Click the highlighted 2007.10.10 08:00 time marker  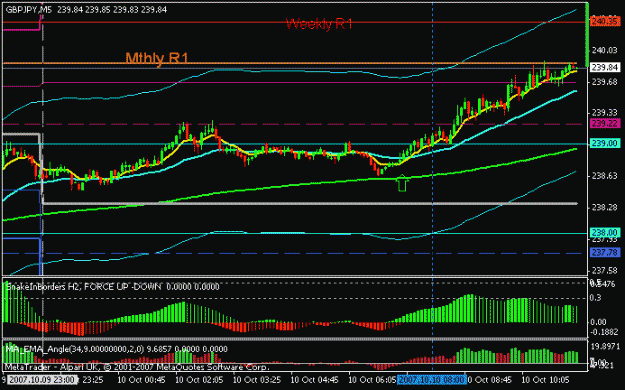coord(433,379)
